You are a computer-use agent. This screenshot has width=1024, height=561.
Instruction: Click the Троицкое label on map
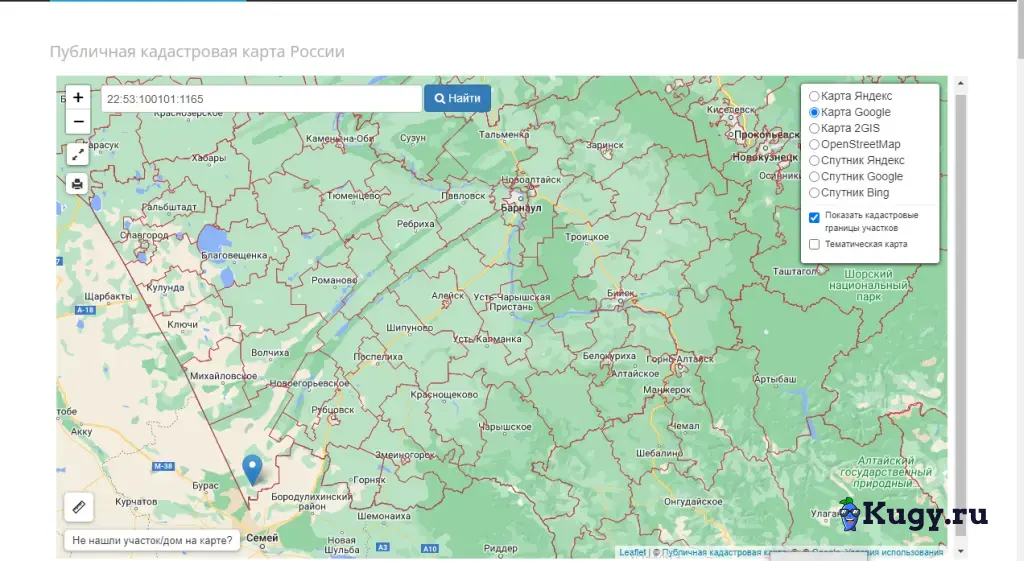[587, 237]
